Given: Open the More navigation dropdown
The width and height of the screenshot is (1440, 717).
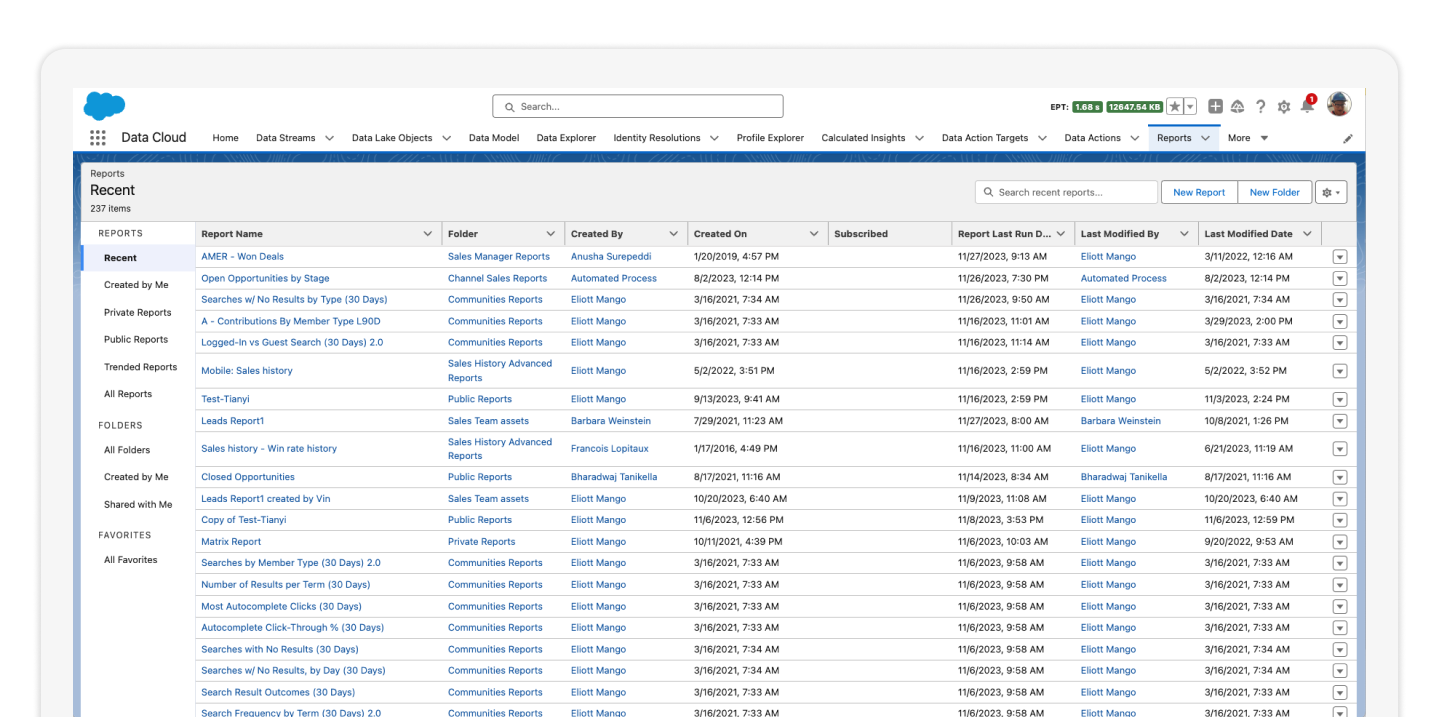Looking at the screenshot, I should [x=1248, y=138].
